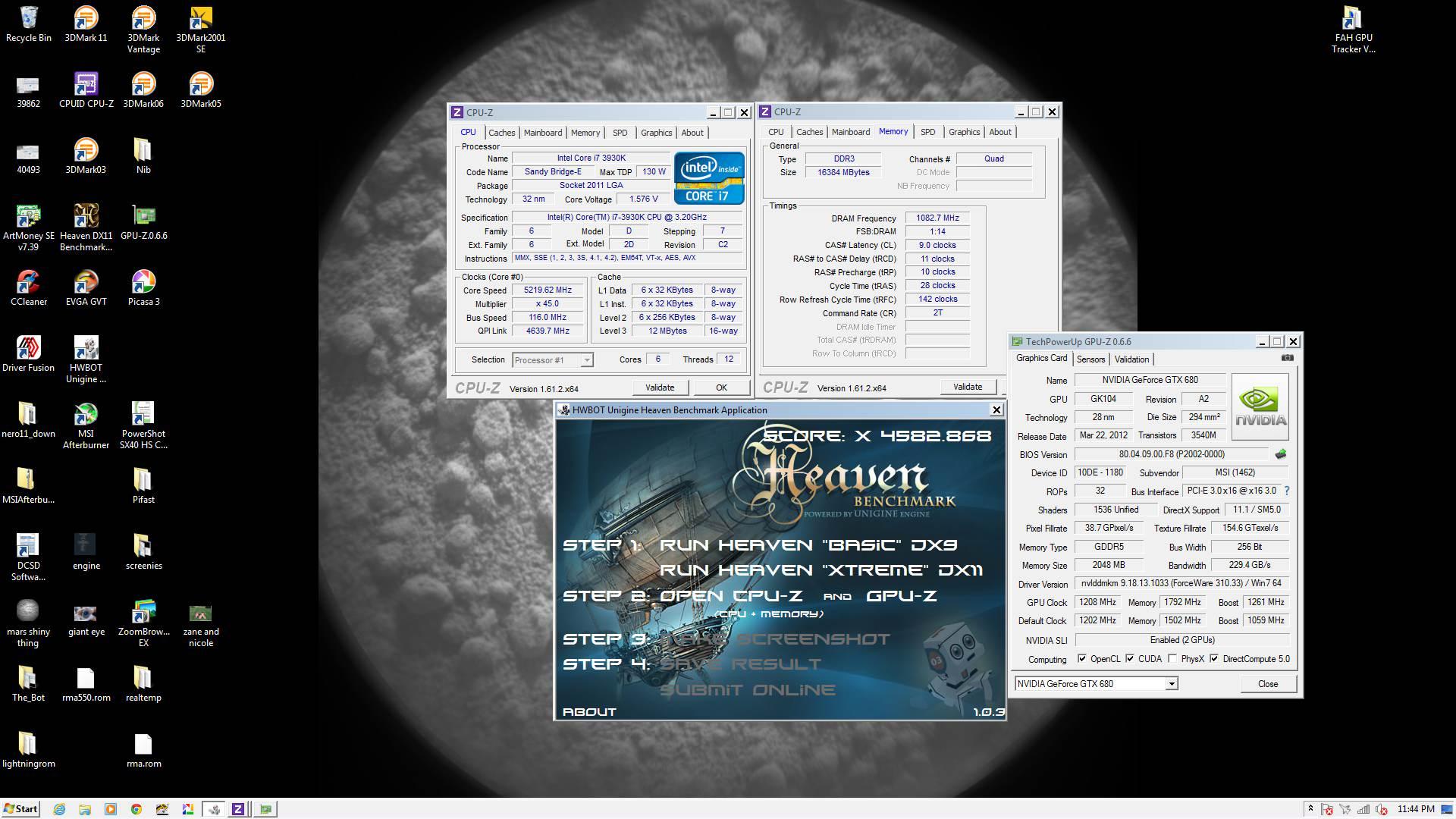Select the realtemp folder icon

pyautogui.click(x=143, y=683)
